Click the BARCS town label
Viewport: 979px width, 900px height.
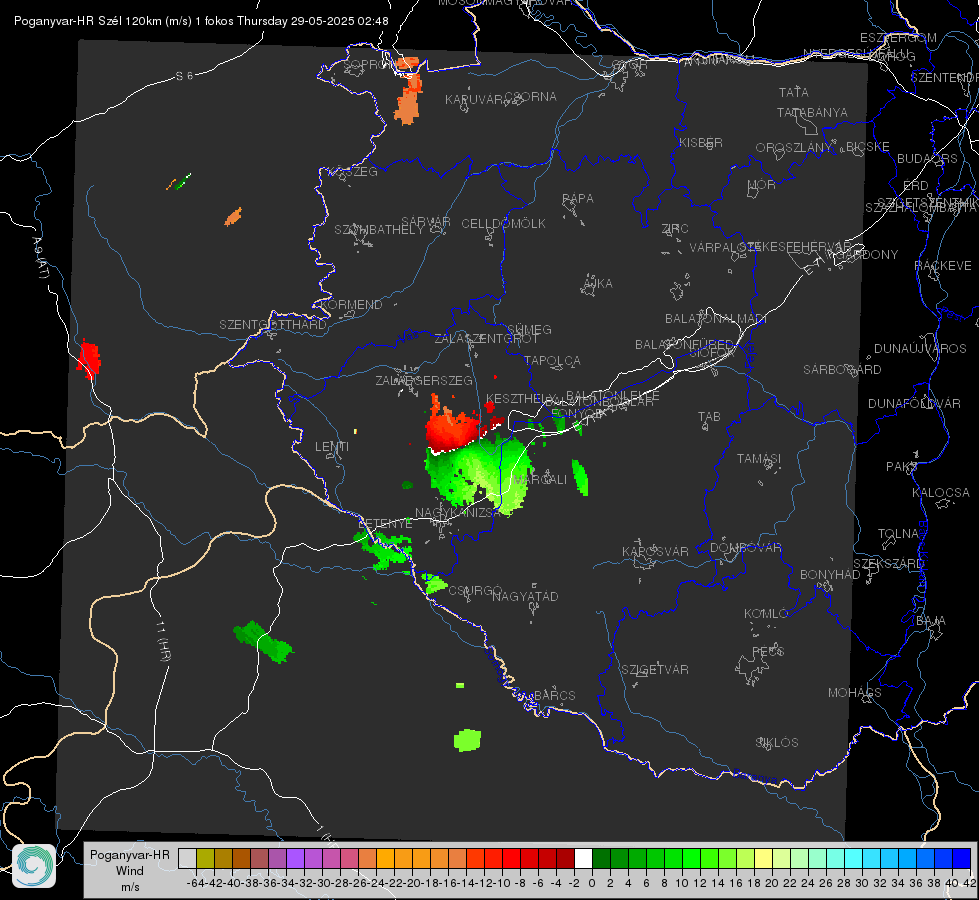tap(554, 695)
